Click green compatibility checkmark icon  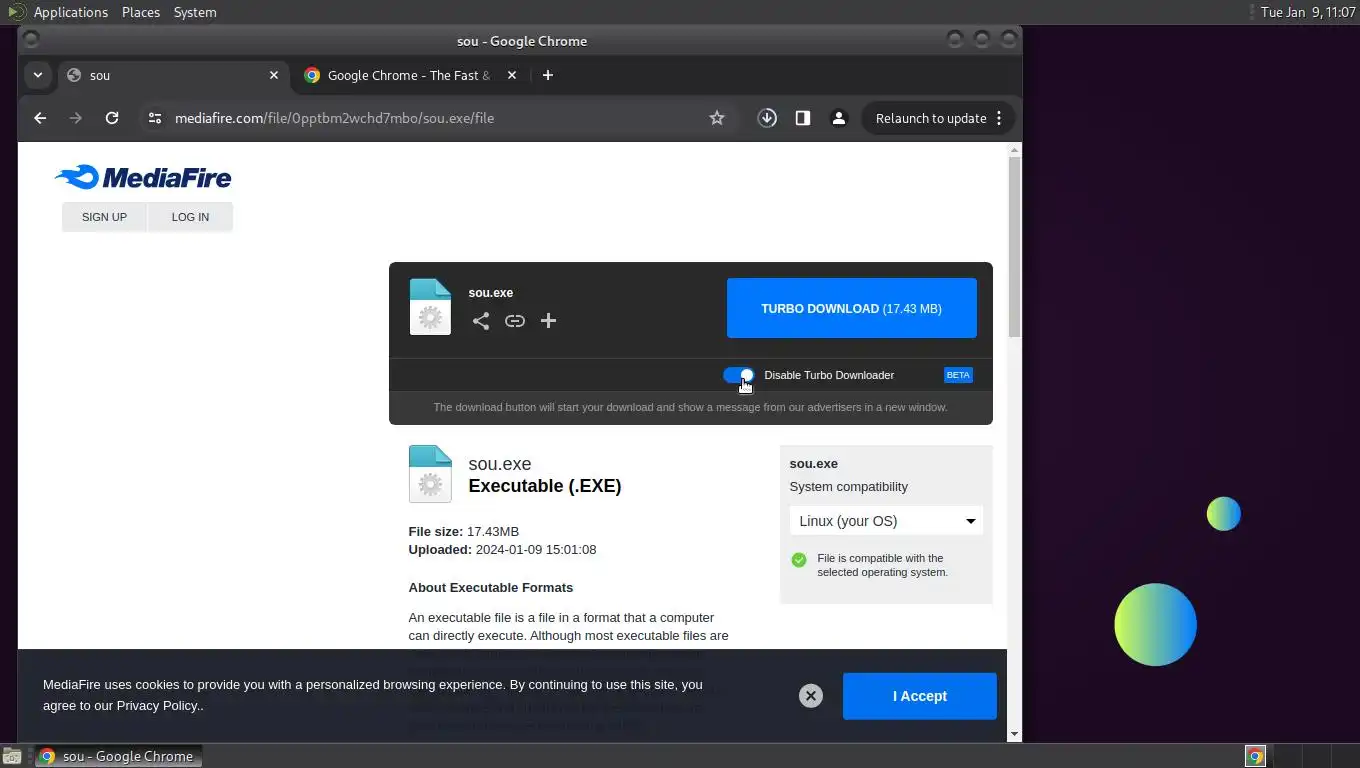[799, 560]
